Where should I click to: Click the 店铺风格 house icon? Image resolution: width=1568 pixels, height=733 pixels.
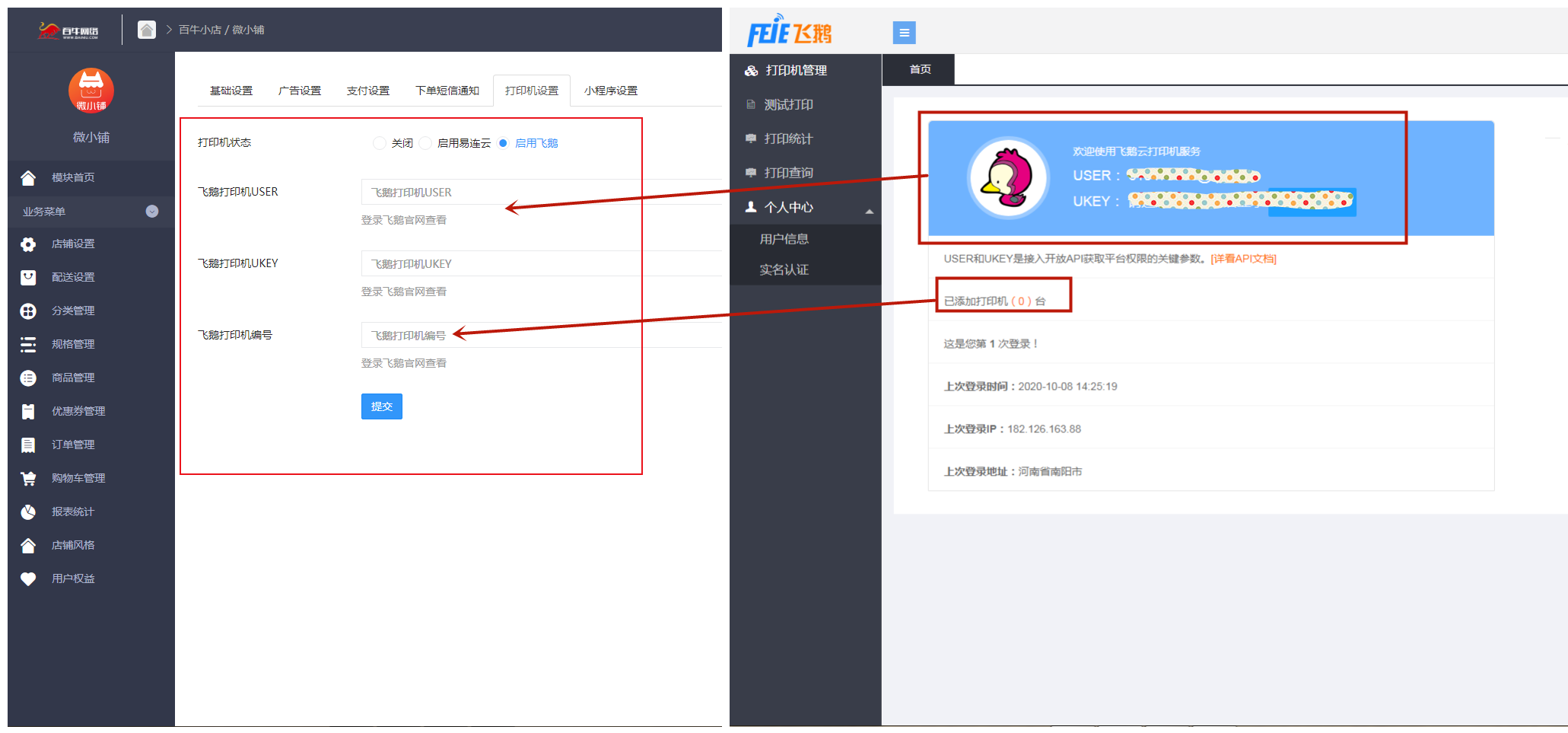click(28, 545)
